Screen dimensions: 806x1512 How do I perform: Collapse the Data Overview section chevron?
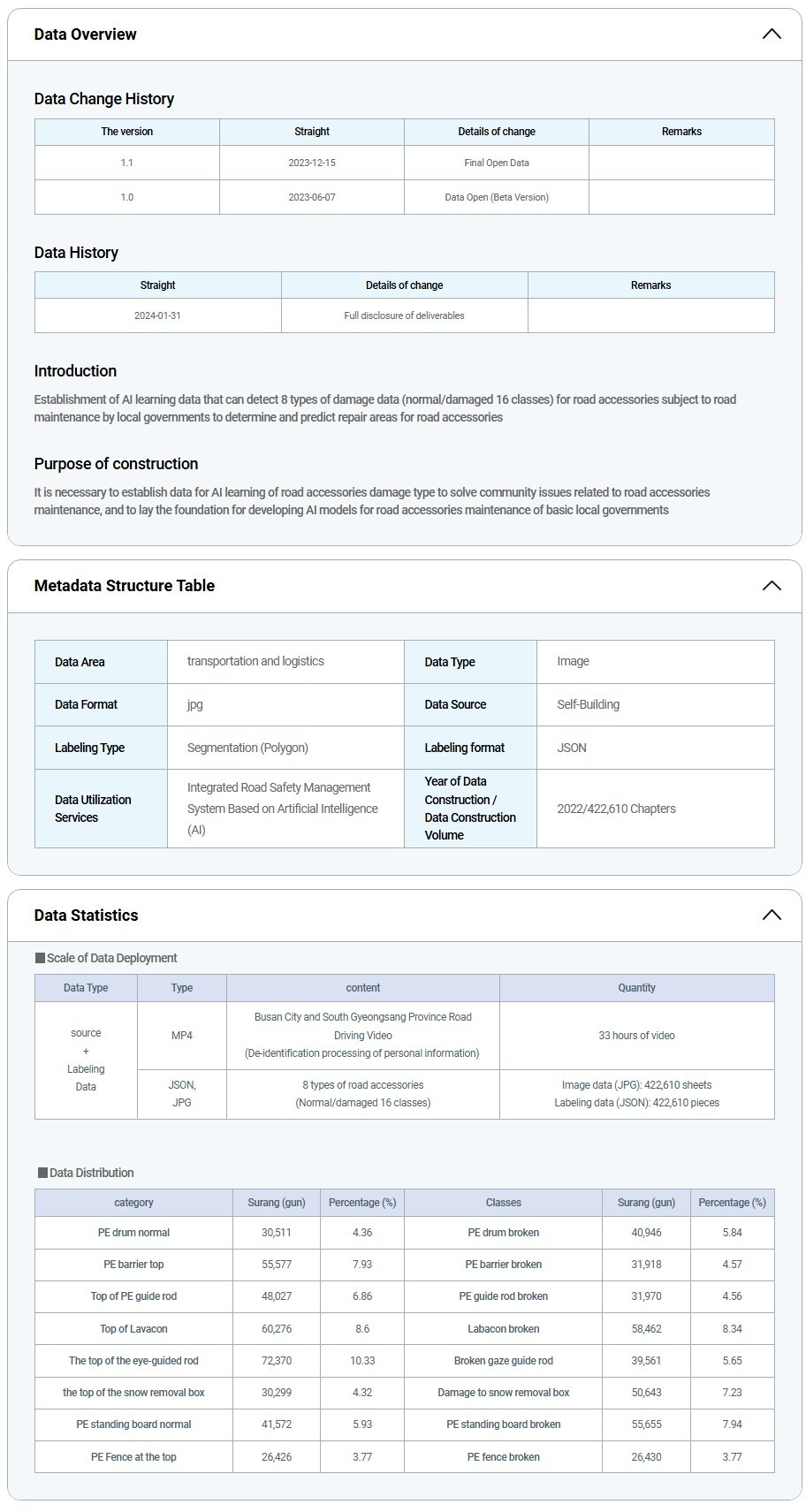pos(771,34)
